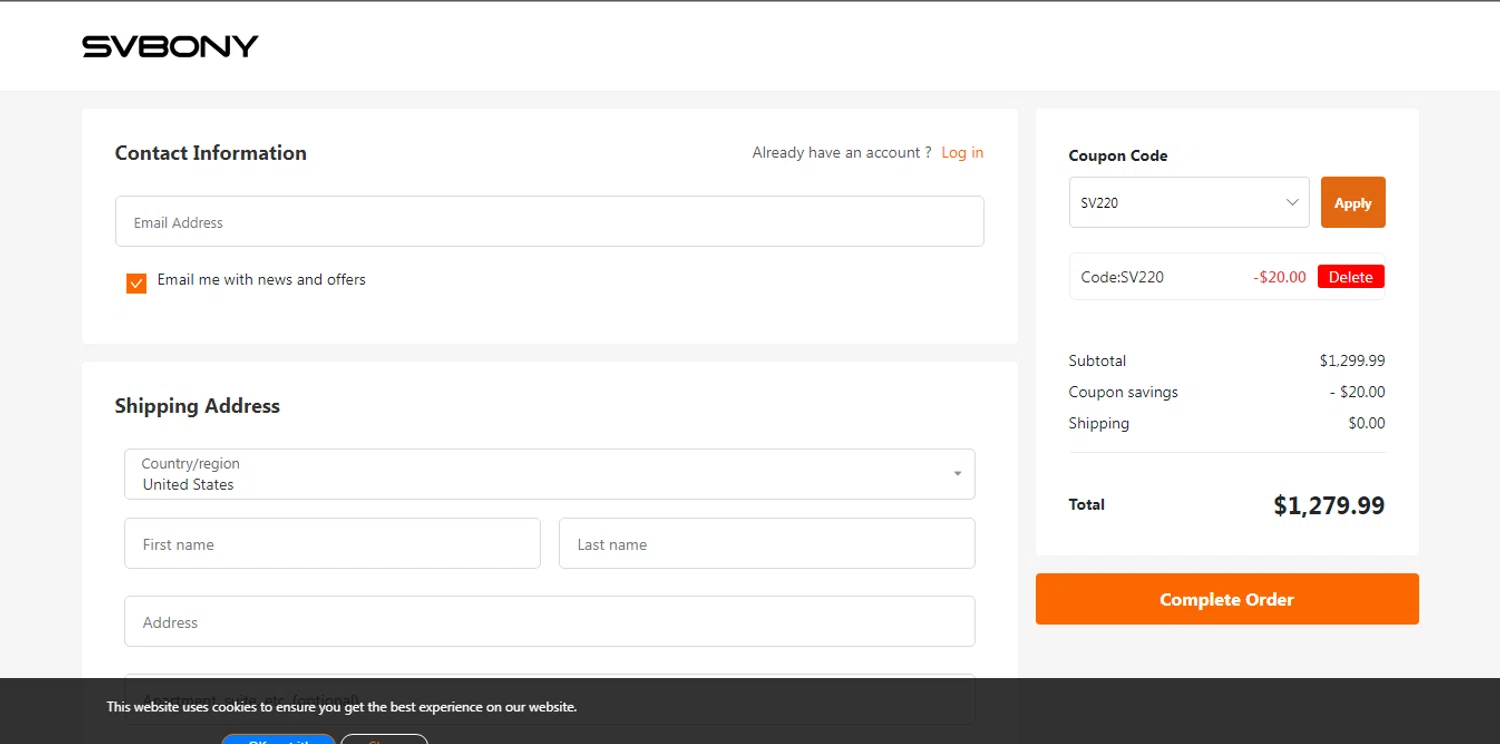Image resolution: width=1500 pixels, height=744 pixels.
Task: Expand the SV220 coupon code dropdown
Action: (1189, 202)
